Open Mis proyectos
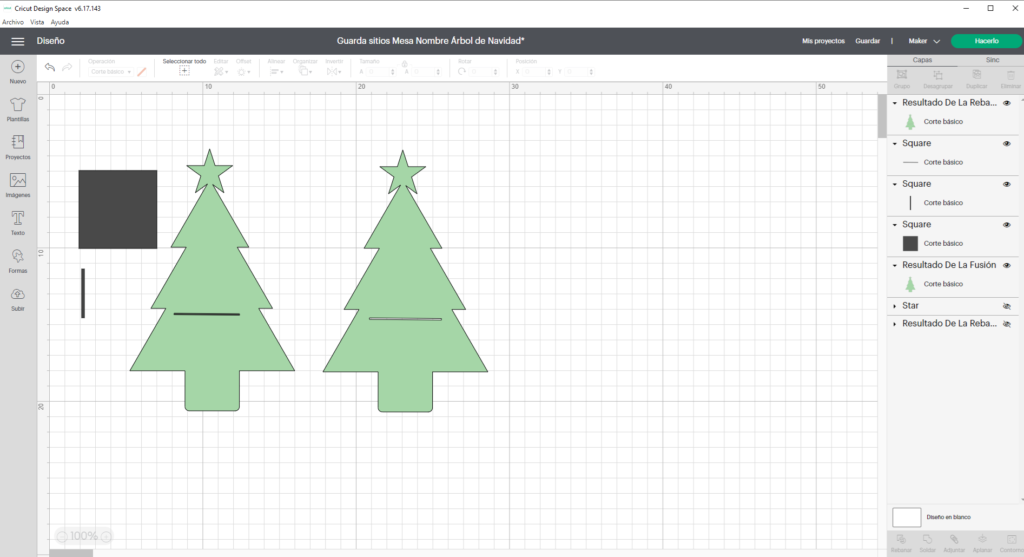Screen dimensions: 1024x557 [823, 41]
